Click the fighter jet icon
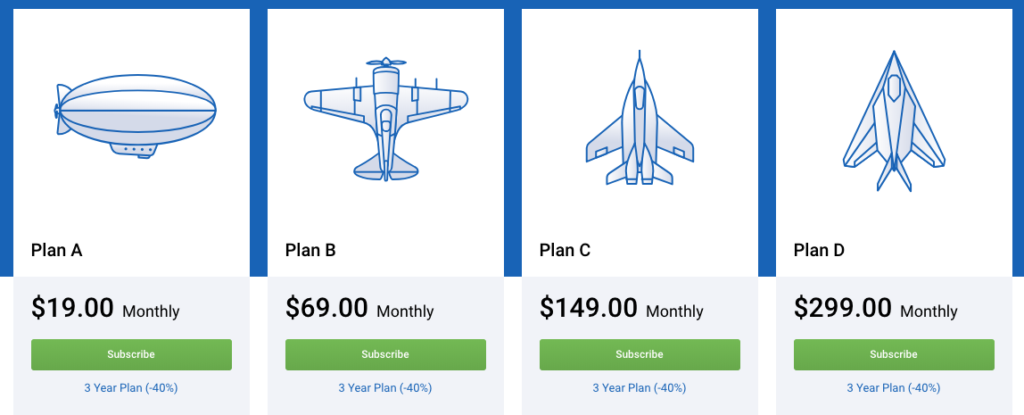This screenshot has height=415, width=1024. (640, 120)
